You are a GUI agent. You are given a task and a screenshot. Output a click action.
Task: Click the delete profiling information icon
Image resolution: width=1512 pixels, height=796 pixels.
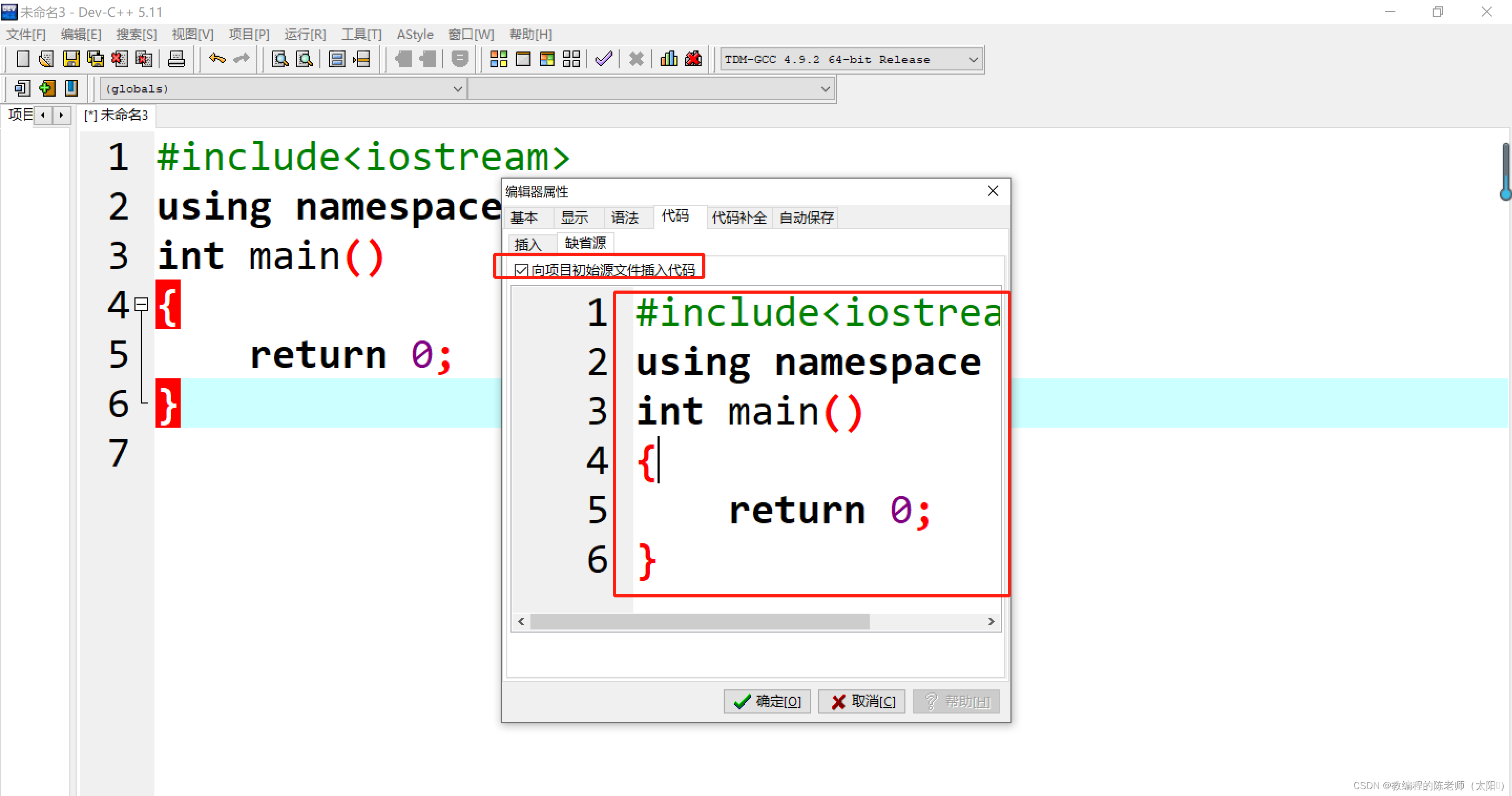pyautogui.click(x=693, y=59)
